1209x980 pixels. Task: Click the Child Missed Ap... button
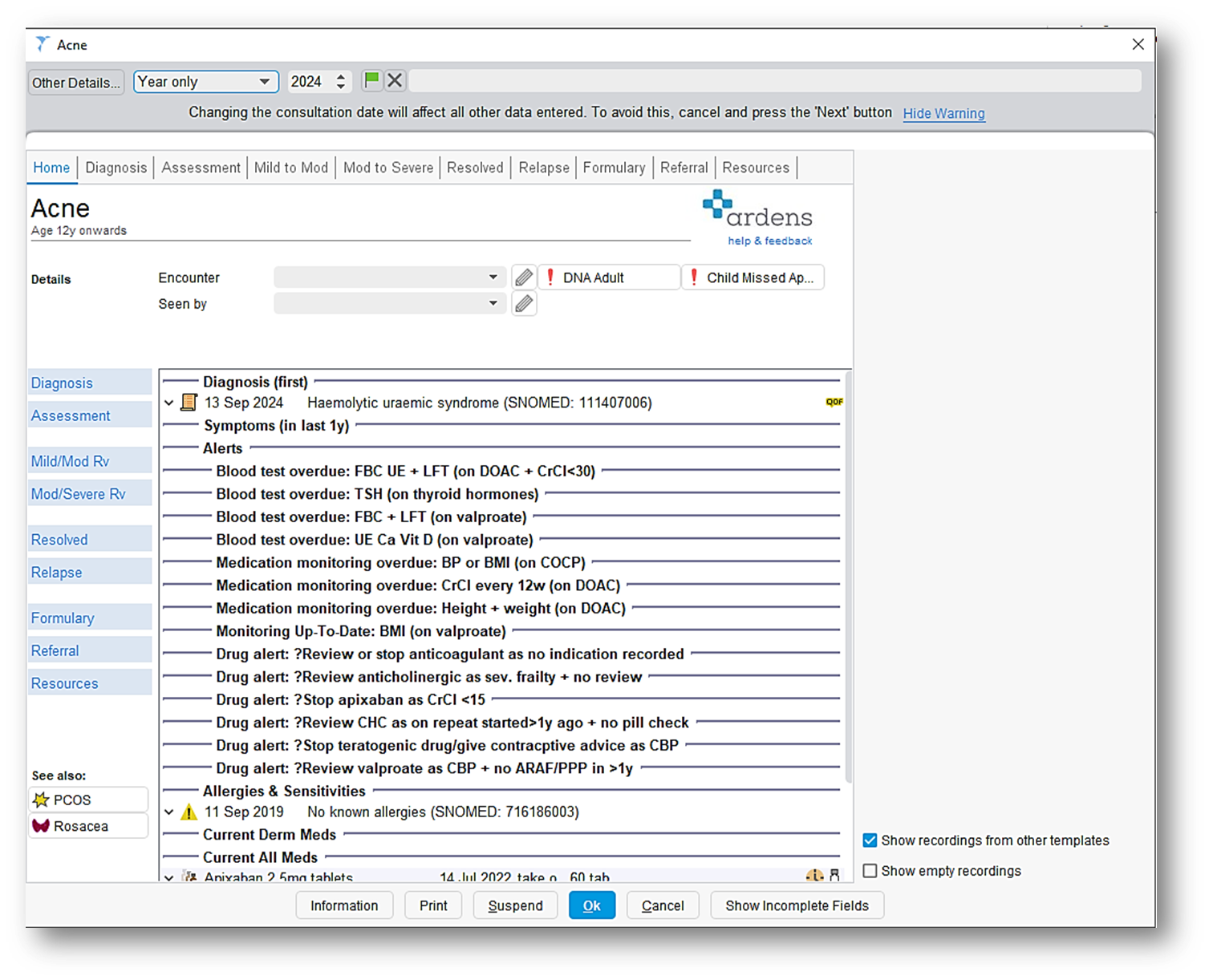pyautogui.click(x=753, y=277)
